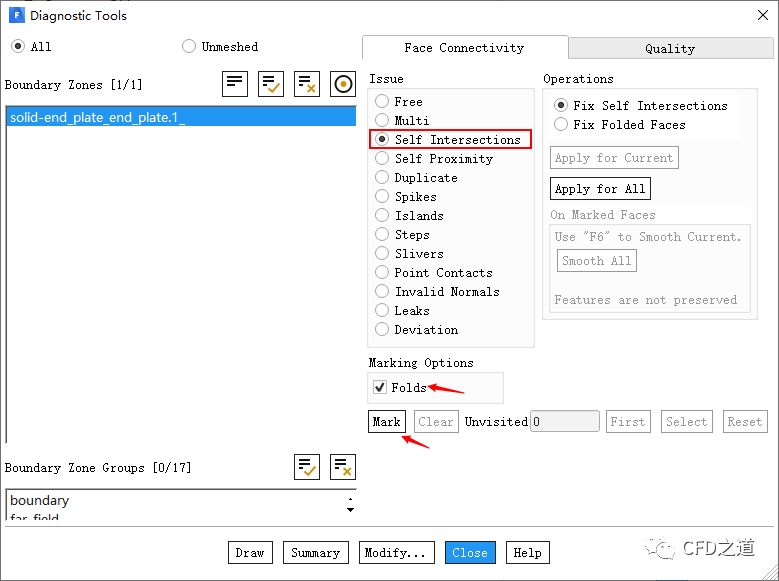Click the groups list down arrow
779x581 pixels.
click(x=350, y=510)
